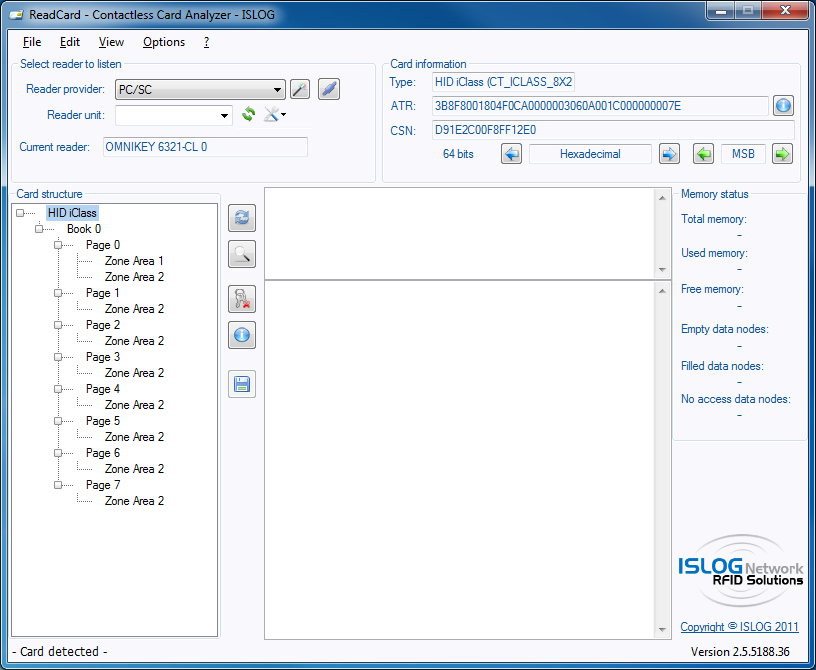Select Zone Area 2 under Page 1
The image size is (816, 670).
tap(134, 309)
